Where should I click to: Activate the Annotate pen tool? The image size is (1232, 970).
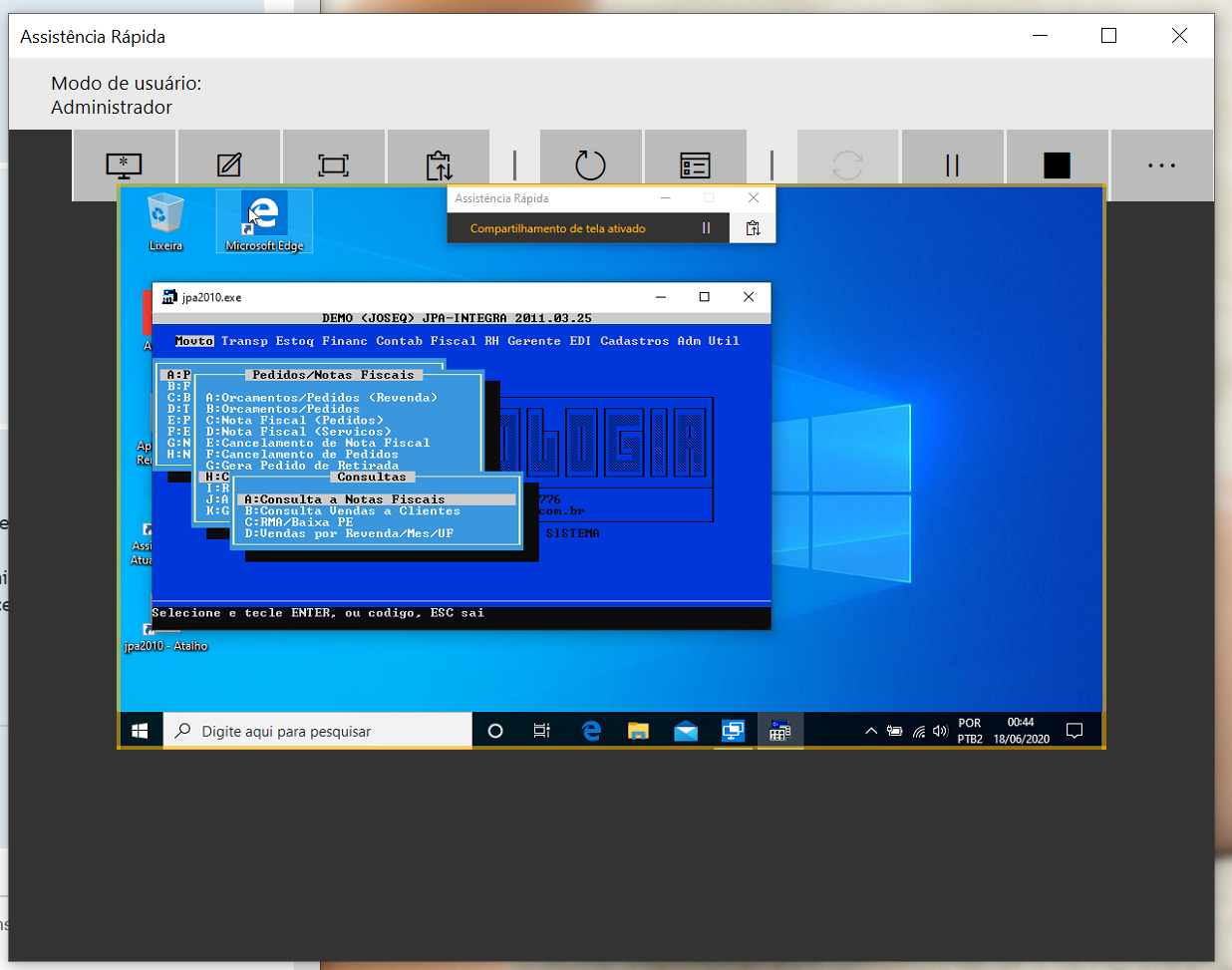point(229,164)
